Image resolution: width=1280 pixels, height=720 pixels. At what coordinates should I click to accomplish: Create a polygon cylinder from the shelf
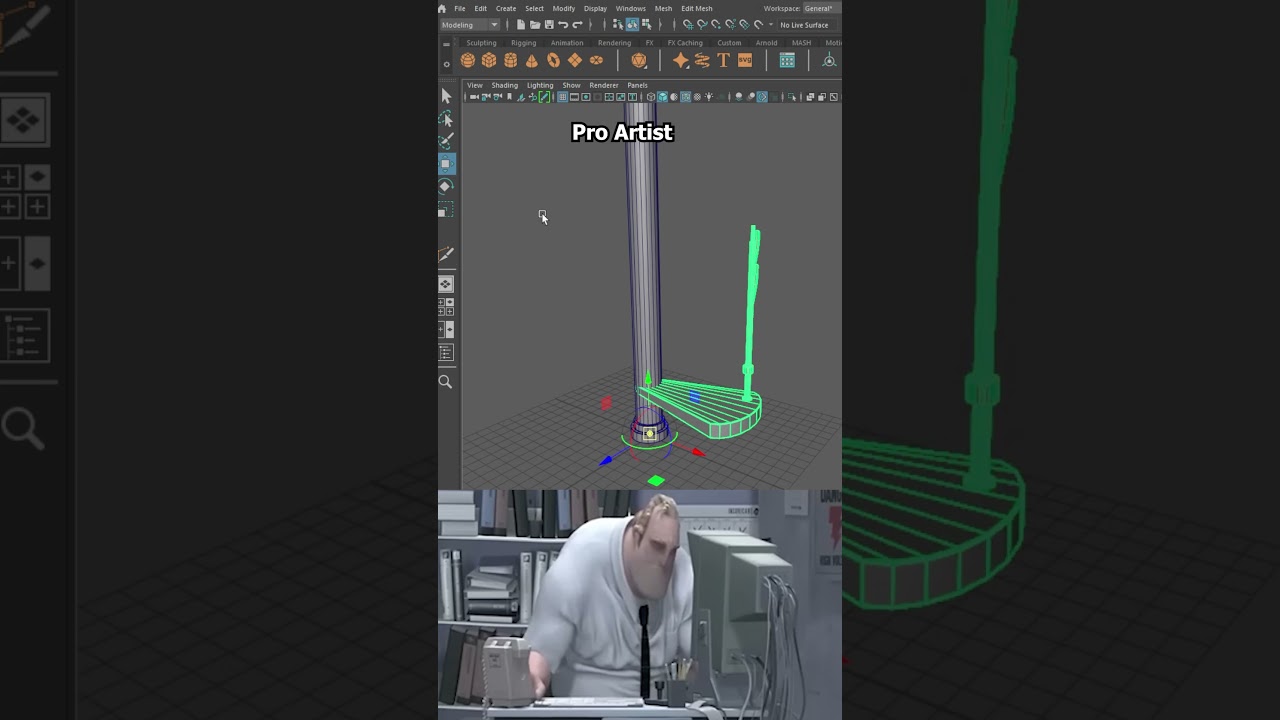511,60
